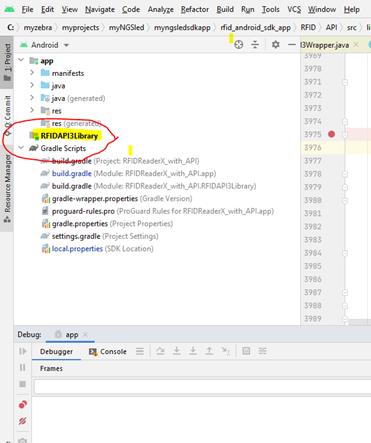Open the Analyze menu
The width and height of the screenshot is (371, 443).
[161, 9]
